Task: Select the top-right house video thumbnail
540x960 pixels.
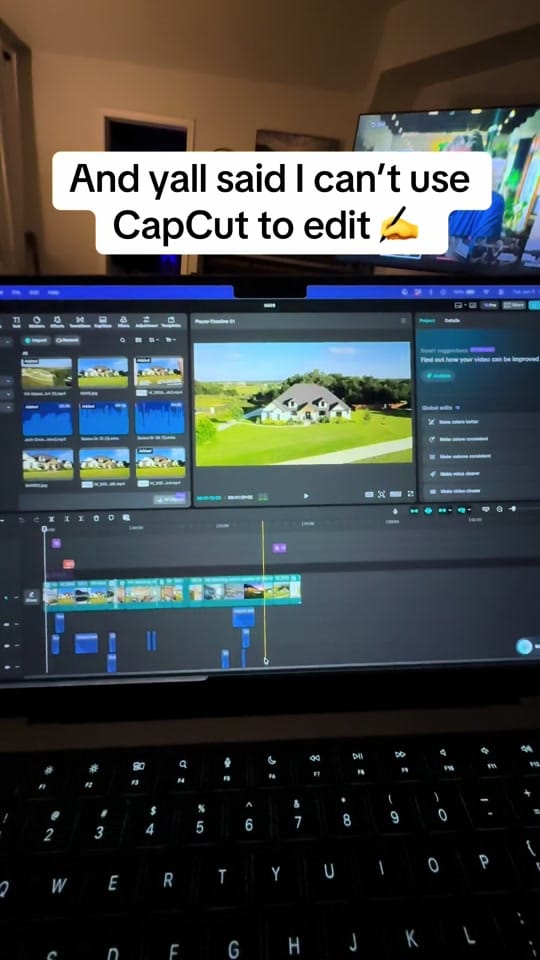Action: coord(159,372)
